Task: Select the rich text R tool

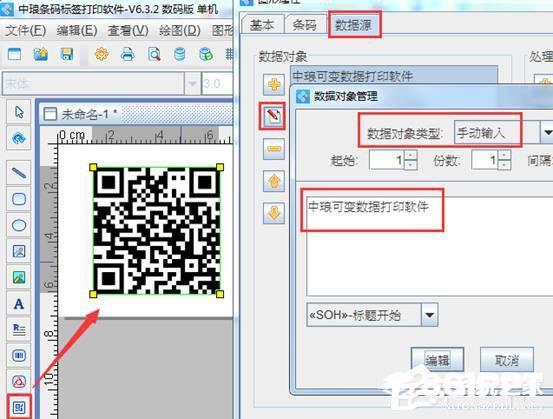Action: click(x=19, y=329)
